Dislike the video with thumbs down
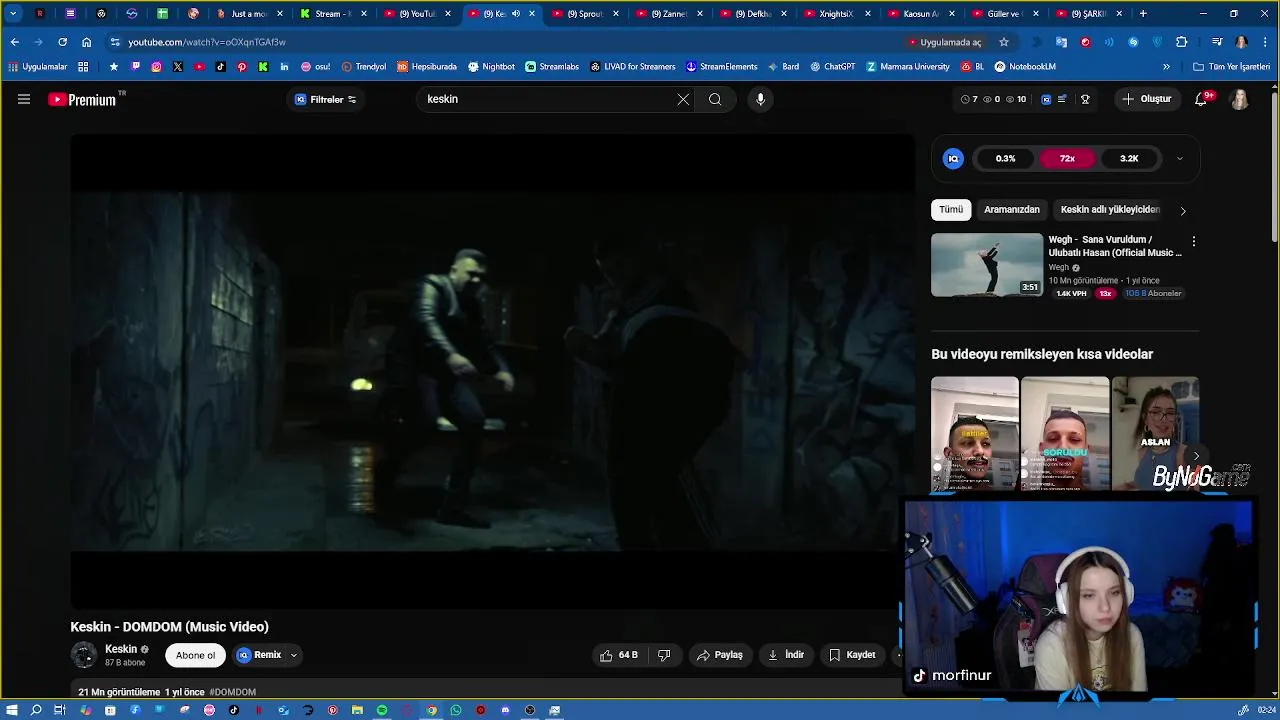The width and height of the screenshot is (1280, 720). (x=664, y=655)
